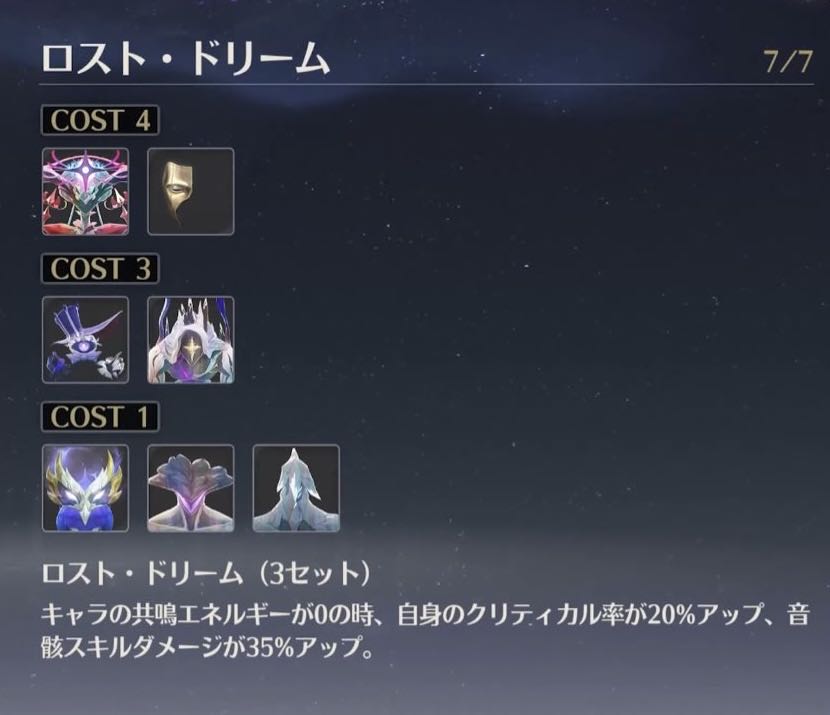Image resolution: width=830 pixels, height=715 pixels.
Task: Click the 7/7 collection counter
Action: (x=788, y=62)
